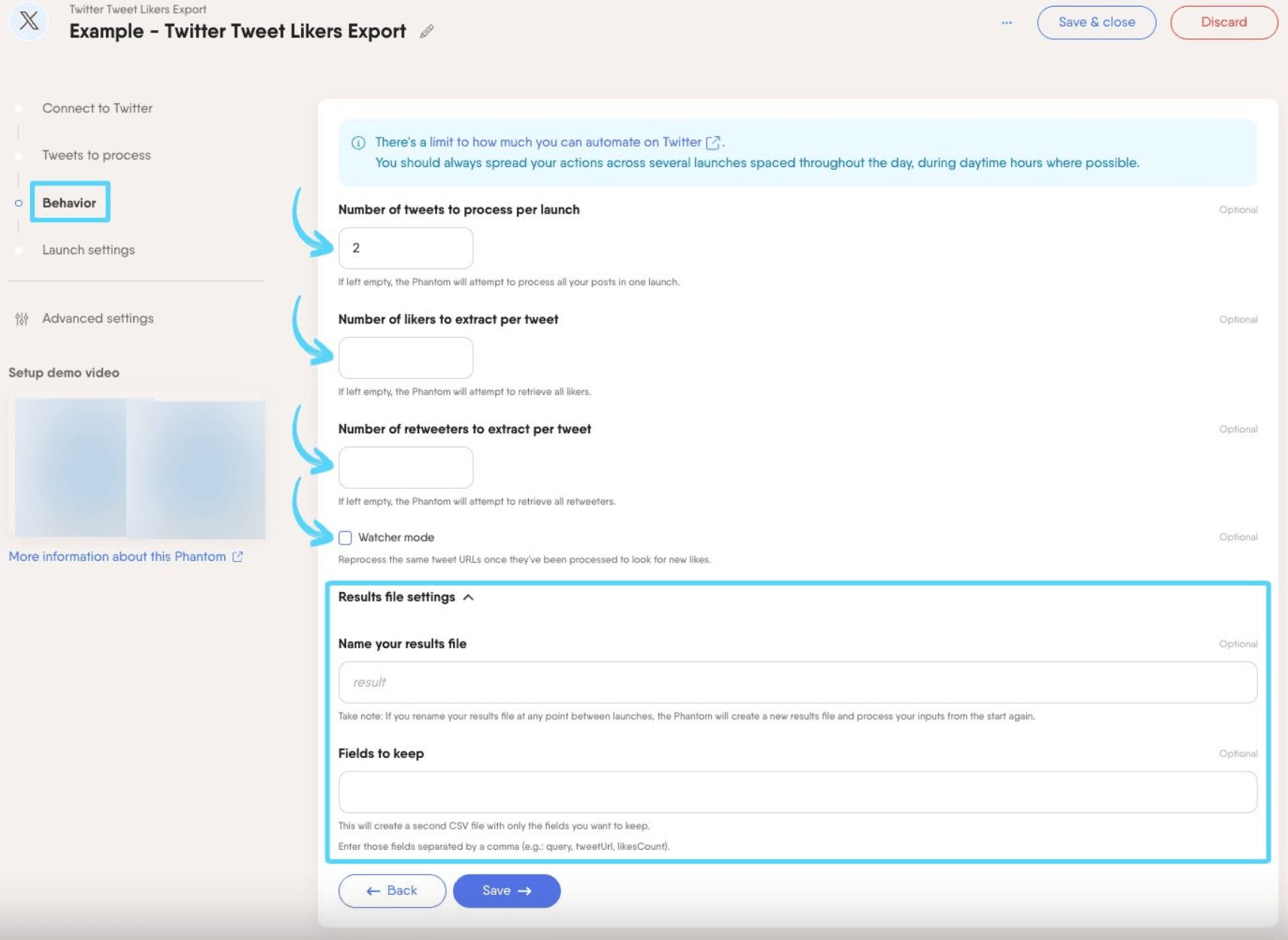1288x940 pixels.
Task: Follow the 'limit to how much you can automate on Twitter' link
Action: pos(565,142)
